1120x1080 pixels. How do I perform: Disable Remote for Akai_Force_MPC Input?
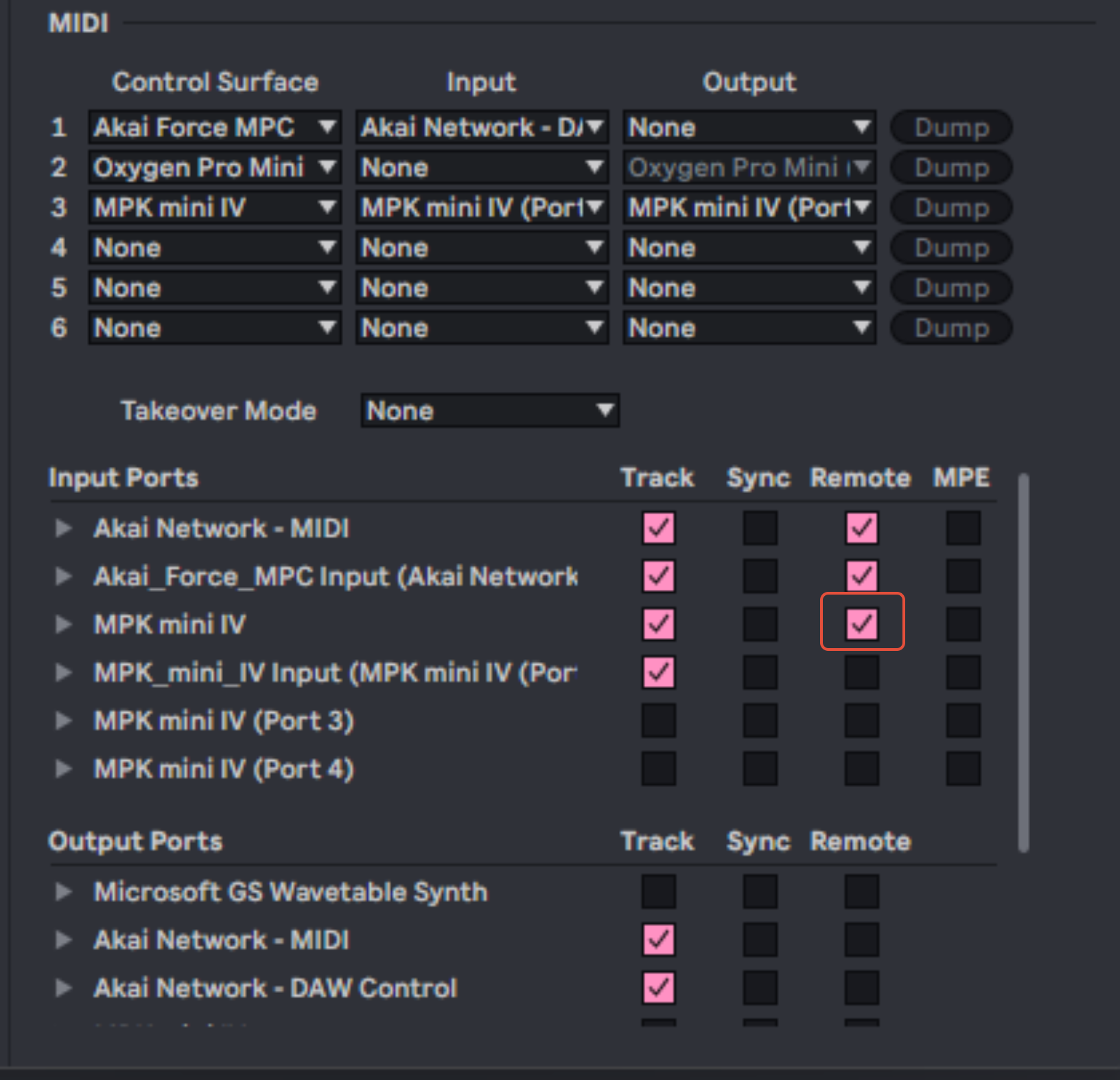pos(862,576)
